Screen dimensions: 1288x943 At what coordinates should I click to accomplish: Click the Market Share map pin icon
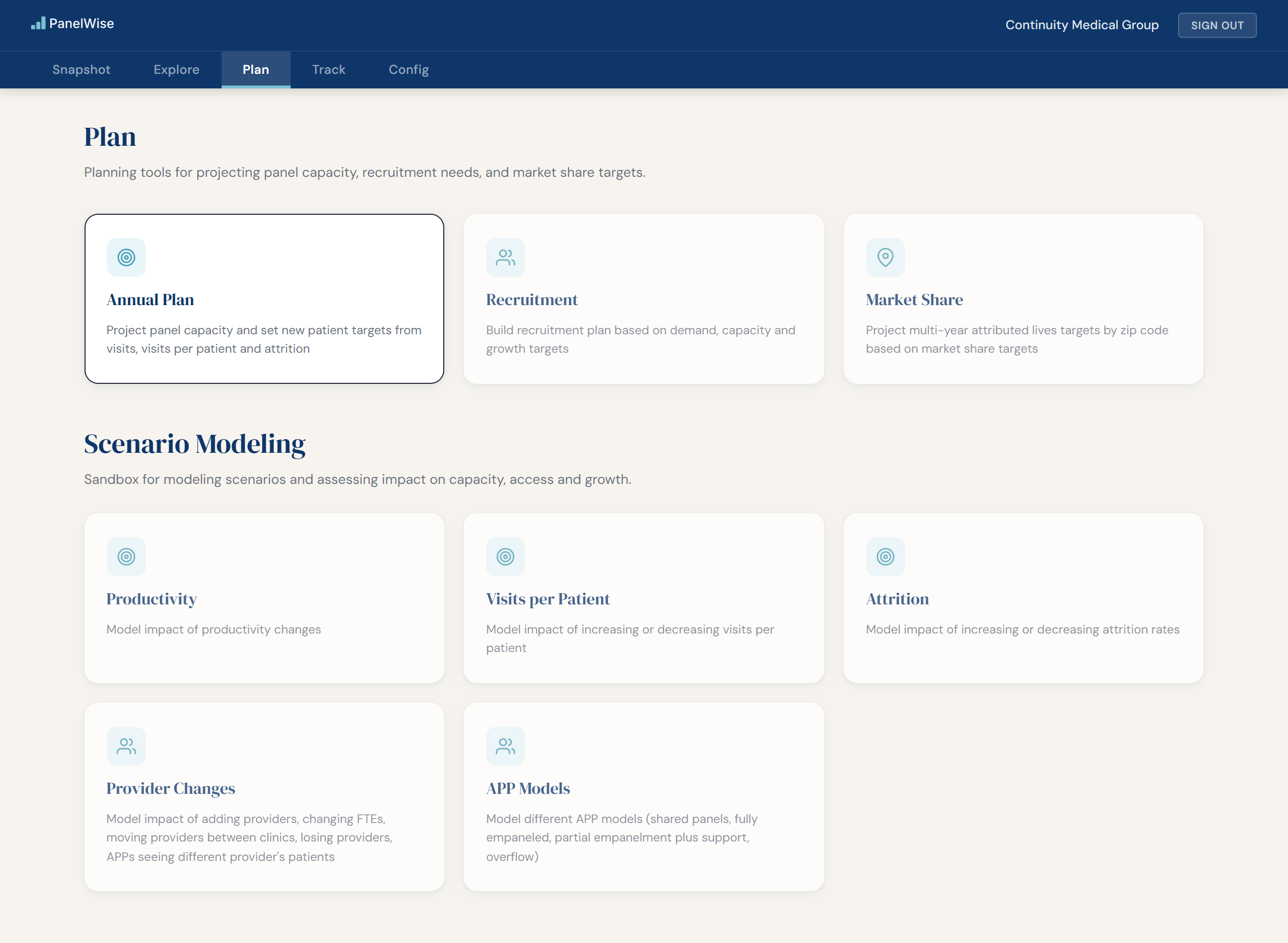(885, 257)
